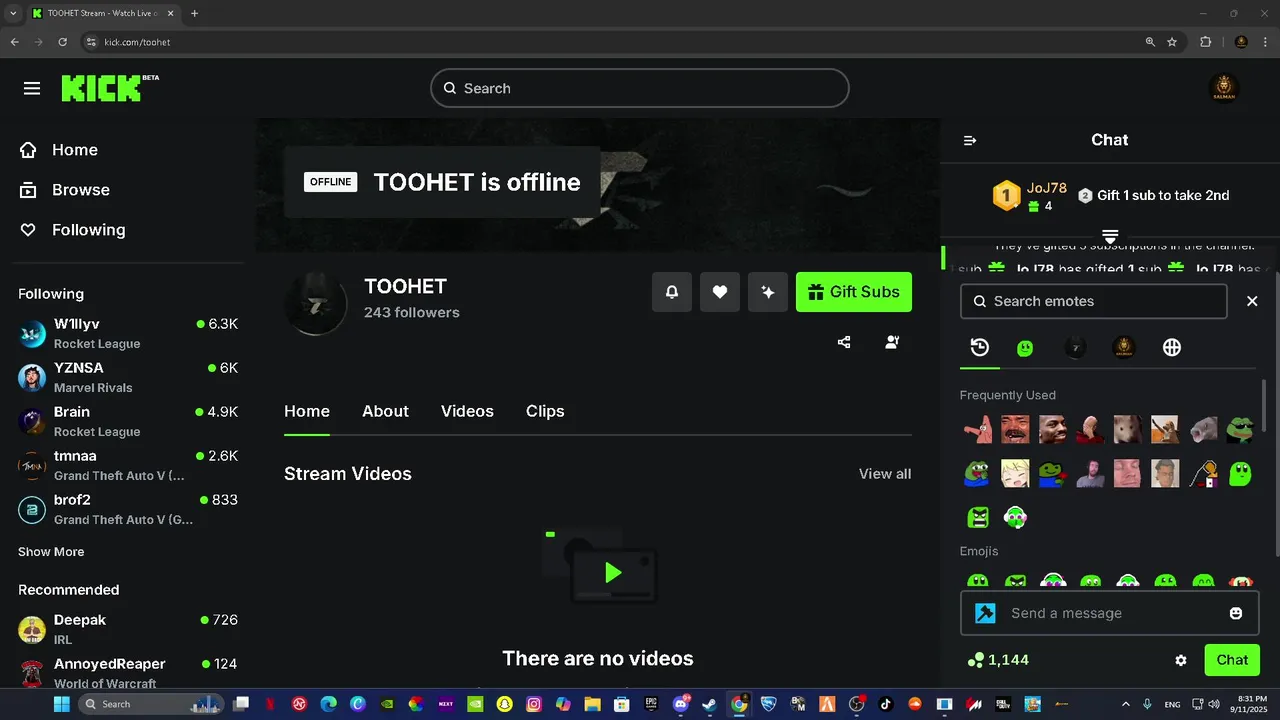Open recently used emotes tab

[x=980, y=347]
